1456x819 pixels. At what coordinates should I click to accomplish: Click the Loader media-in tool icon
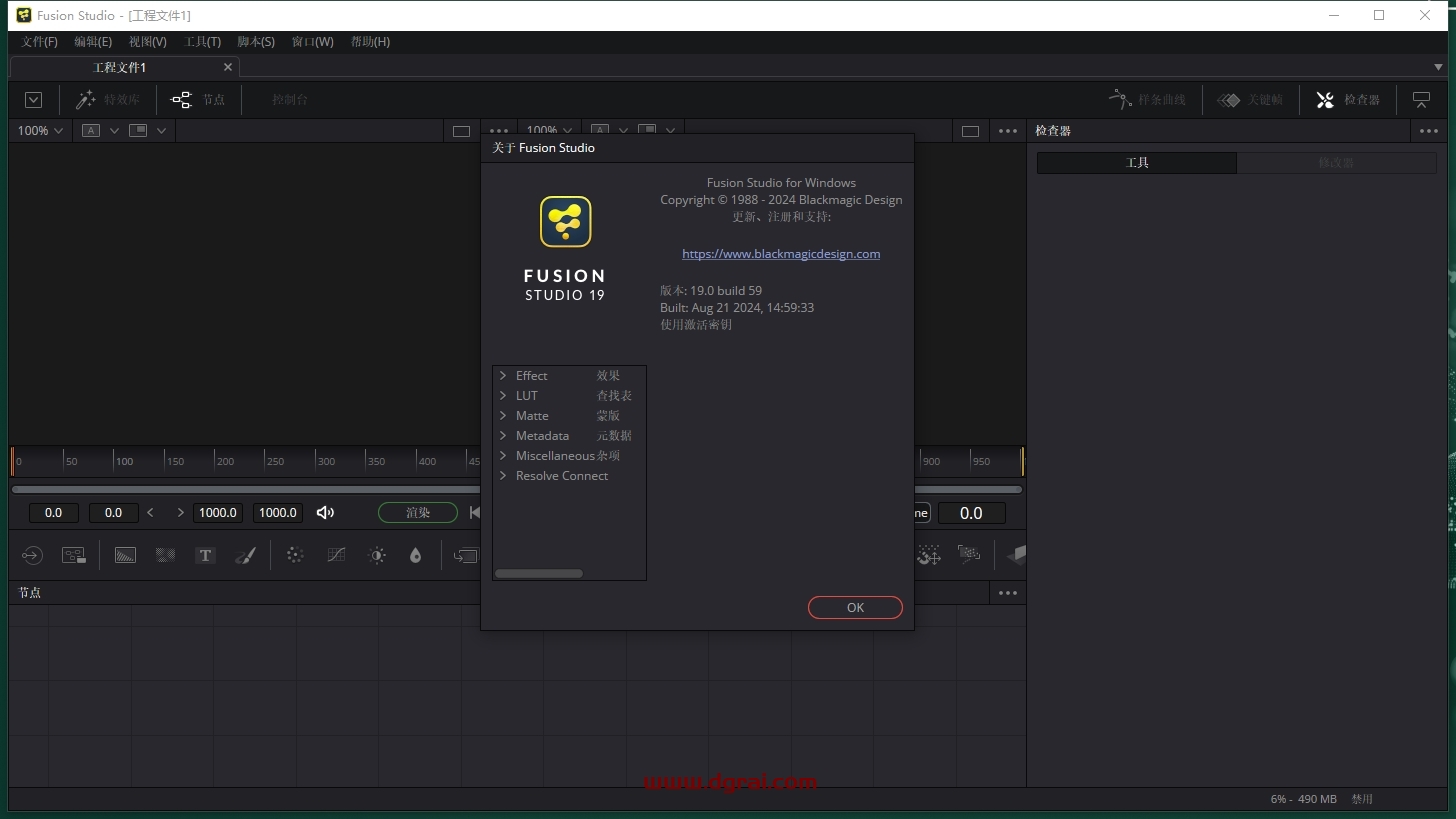click(x=32, y=555)
